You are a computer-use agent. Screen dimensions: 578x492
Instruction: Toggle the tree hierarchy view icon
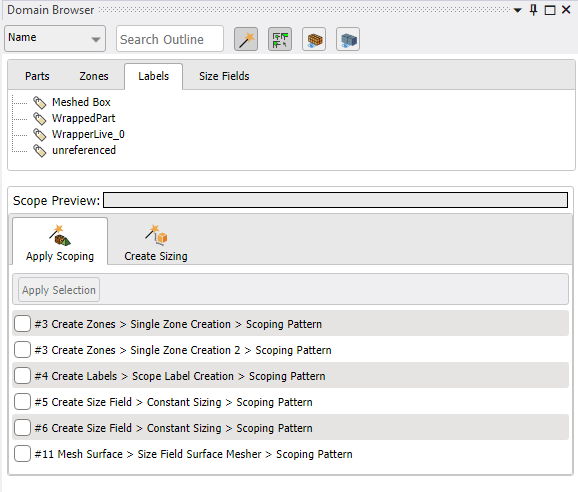(x=280, y=39)
